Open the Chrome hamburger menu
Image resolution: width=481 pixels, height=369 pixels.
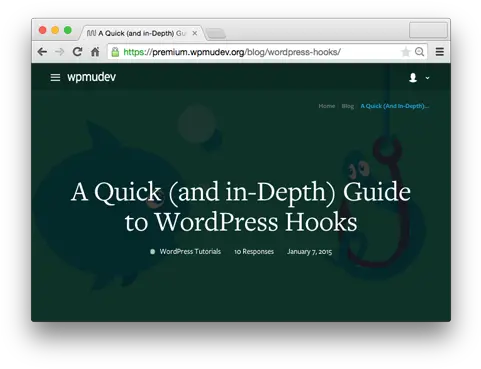coord(440,52)
